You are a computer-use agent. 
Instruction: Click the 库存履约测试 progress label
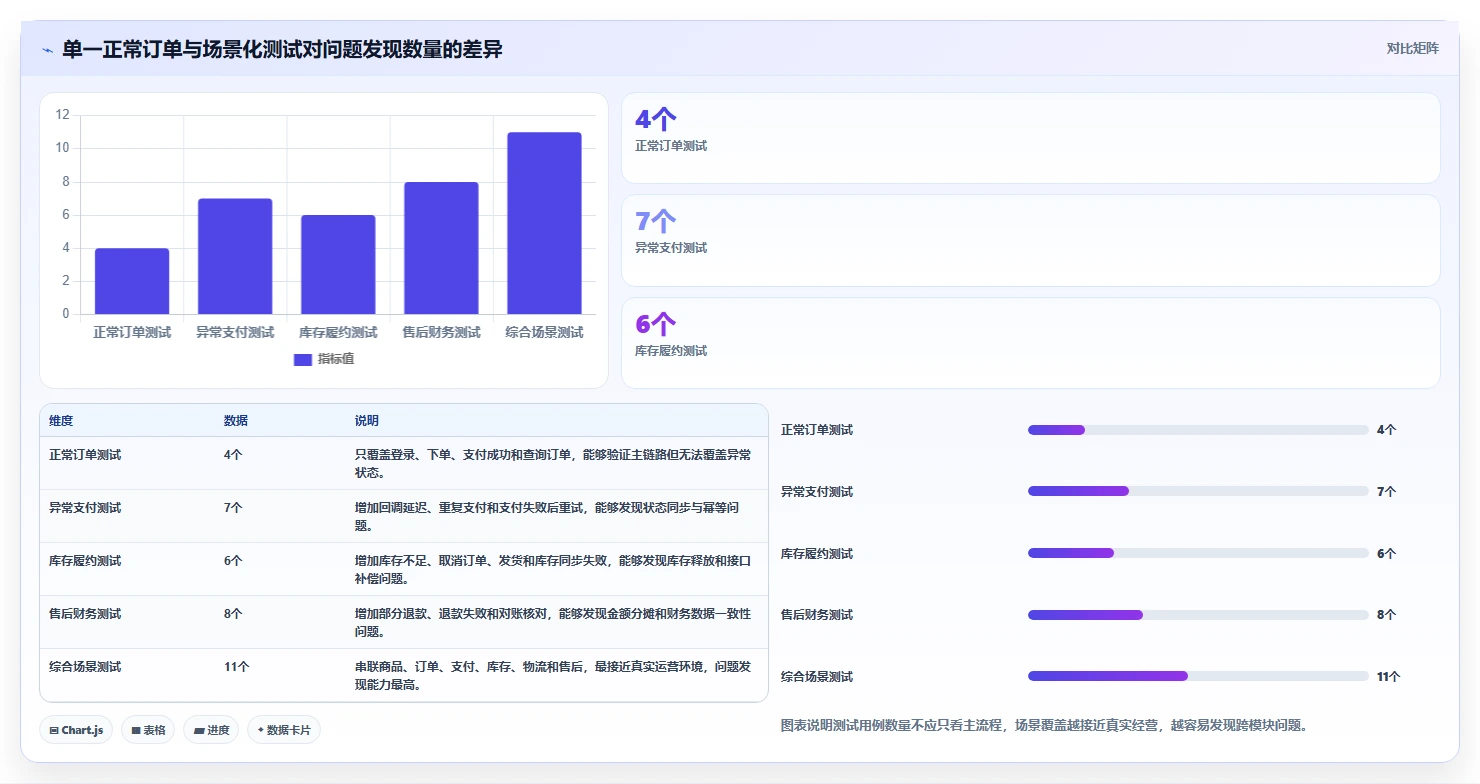[817, 554]
